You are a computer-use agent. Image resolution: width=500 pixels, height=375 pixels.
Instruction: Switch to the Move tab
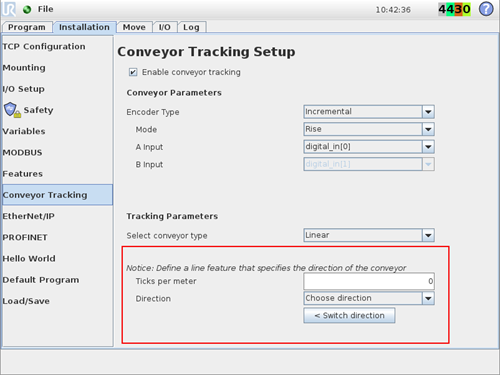134,27
